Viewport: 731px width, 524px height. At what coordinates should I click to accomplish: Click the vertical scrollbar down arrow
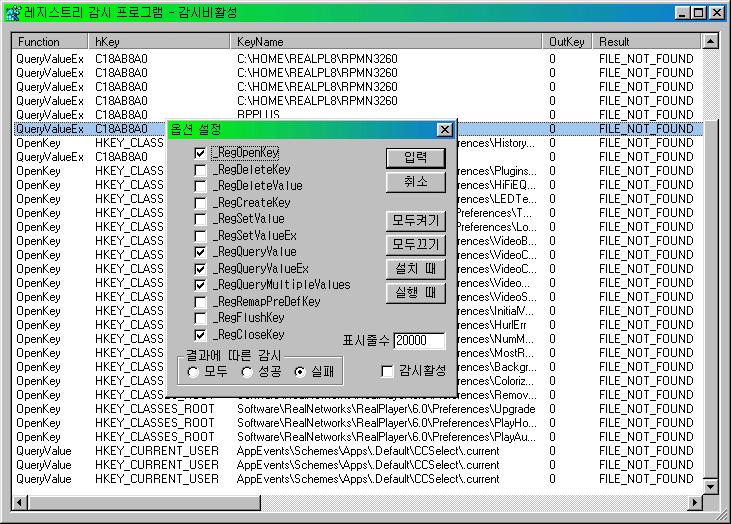click(710, 486)
